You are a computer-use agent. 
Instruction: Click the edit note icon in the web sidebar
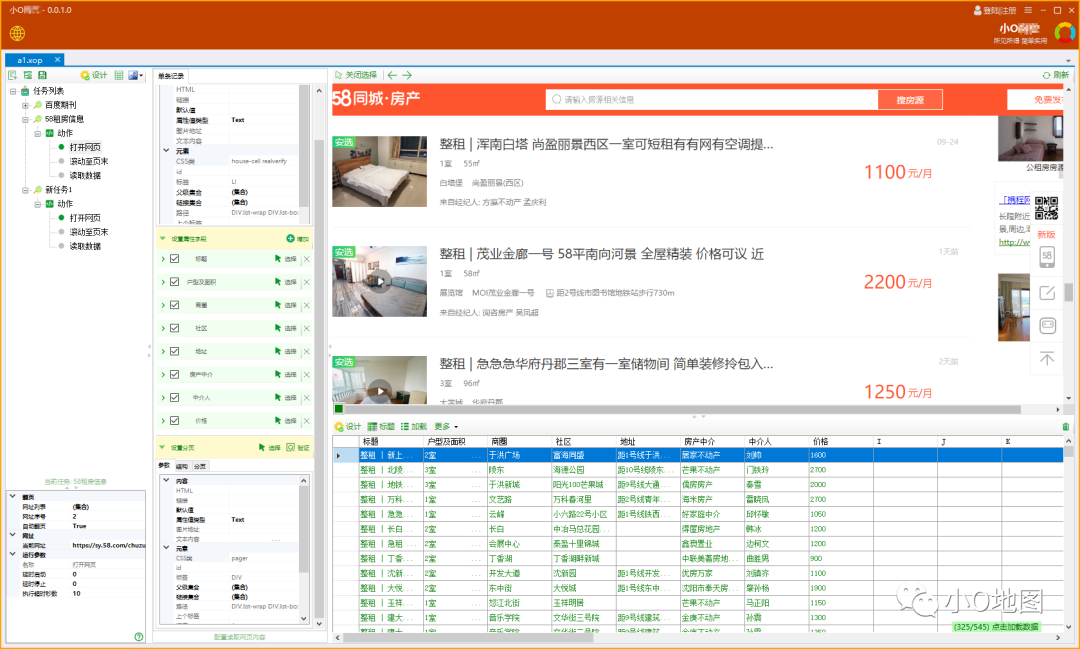click(1047, 292)
